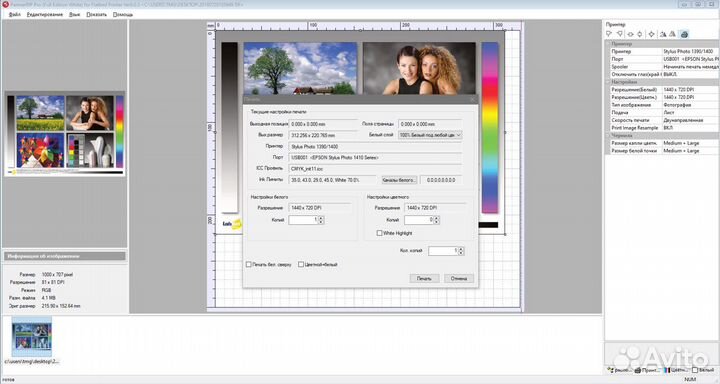Click the 'Информация об изображении' panel header
Screen dimensions: 720x384
[x=65, y=256]
